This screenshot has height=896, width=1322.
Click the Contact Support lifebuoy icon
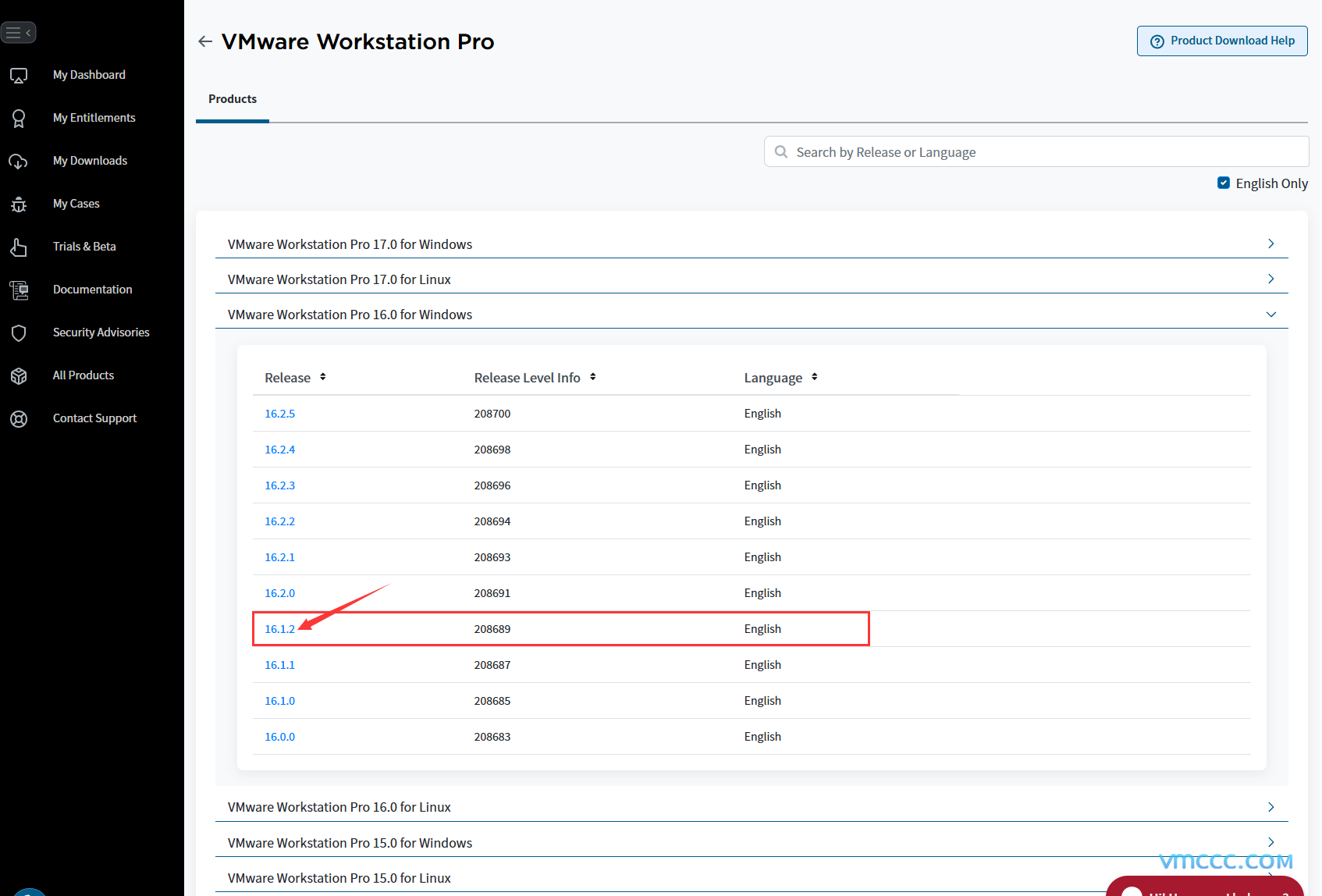pos(19,419)
